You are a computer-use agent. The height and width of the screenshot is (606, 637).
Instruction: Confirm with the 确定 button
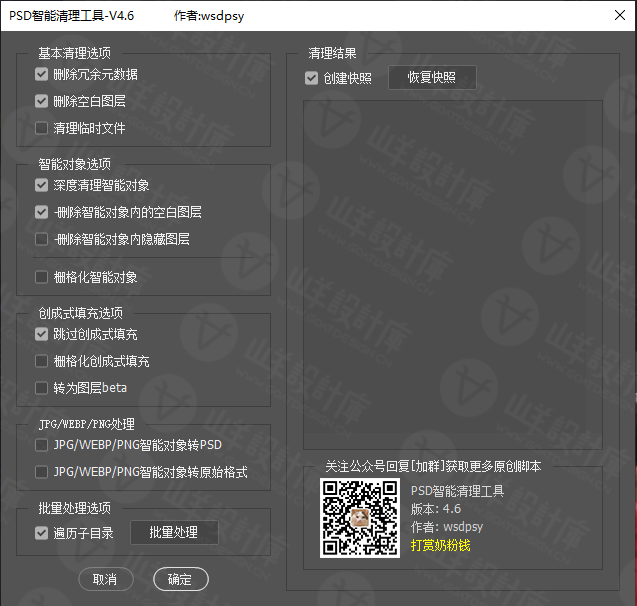click(x=181, y=579)
